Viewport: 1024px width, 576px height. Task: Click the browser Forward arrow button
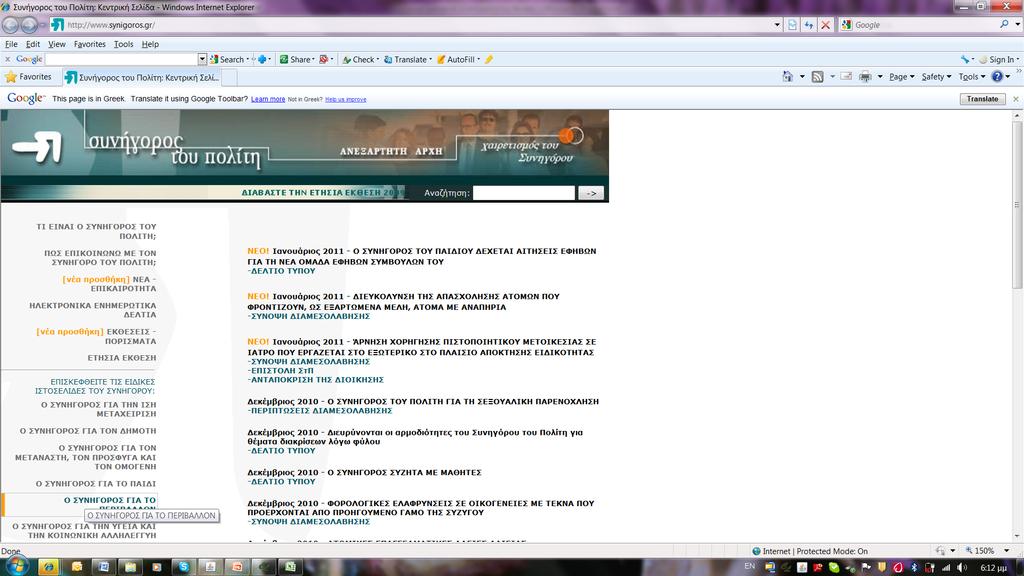(29, 25)
